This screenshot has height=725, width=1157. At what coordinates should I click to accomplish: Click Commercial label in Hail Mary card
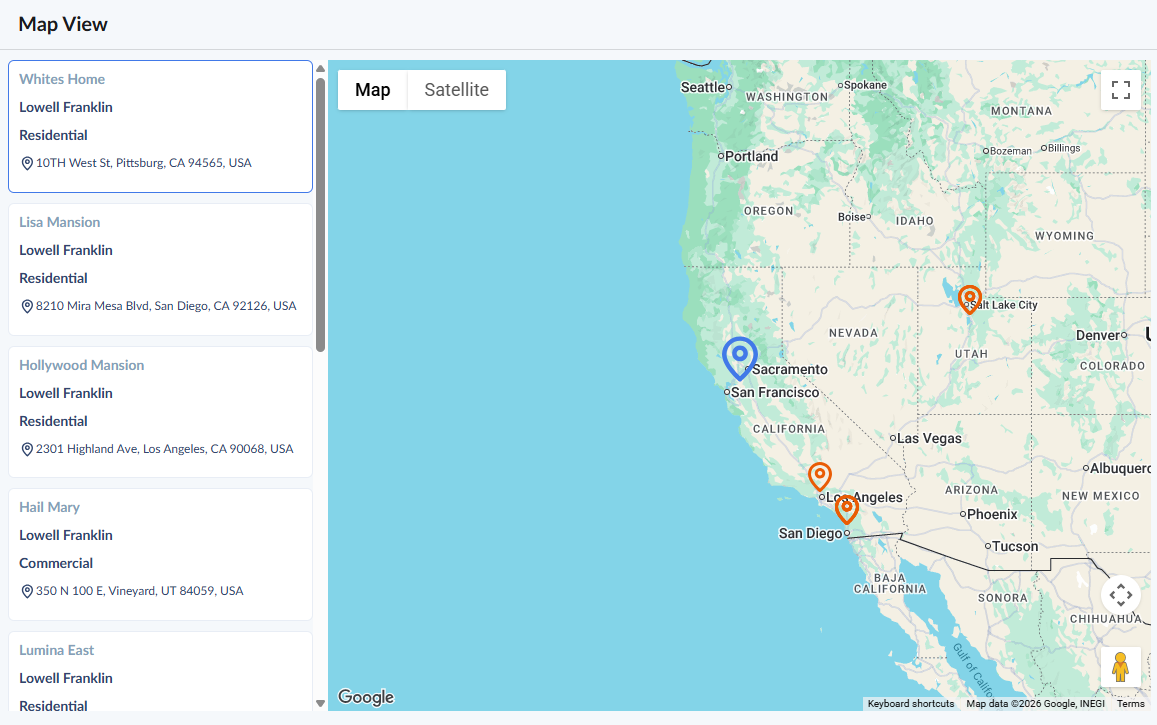click(x=56, y=563)
